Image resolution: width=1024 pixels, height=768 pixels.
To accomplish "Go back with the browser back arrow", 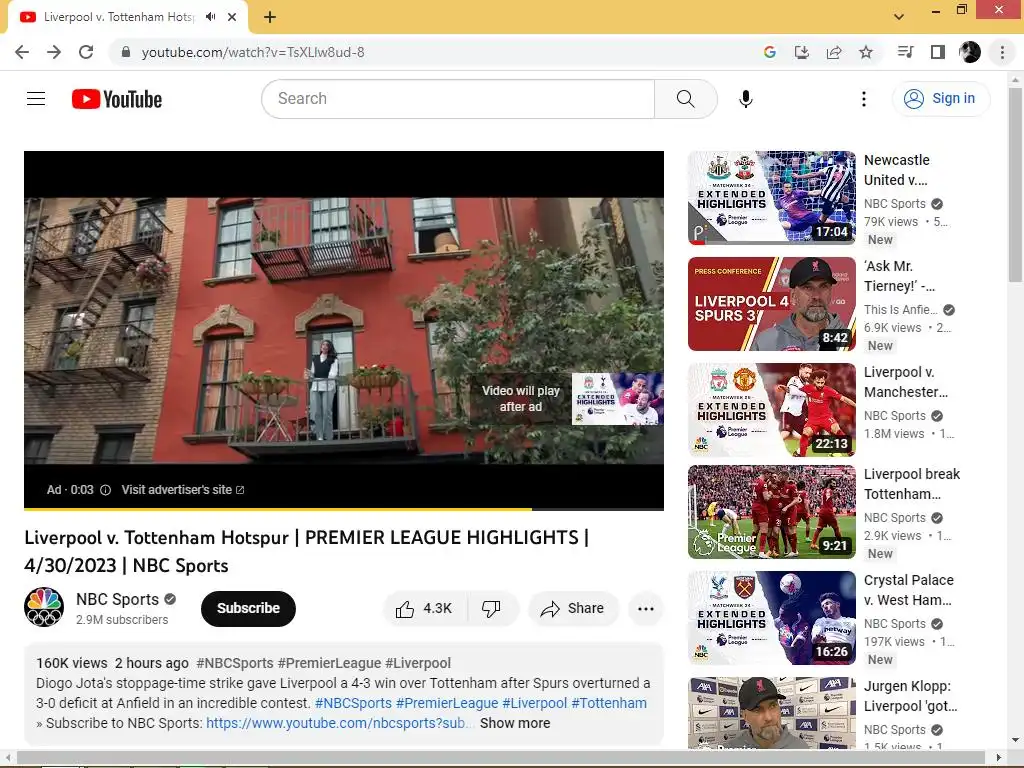I will point(22,52).
